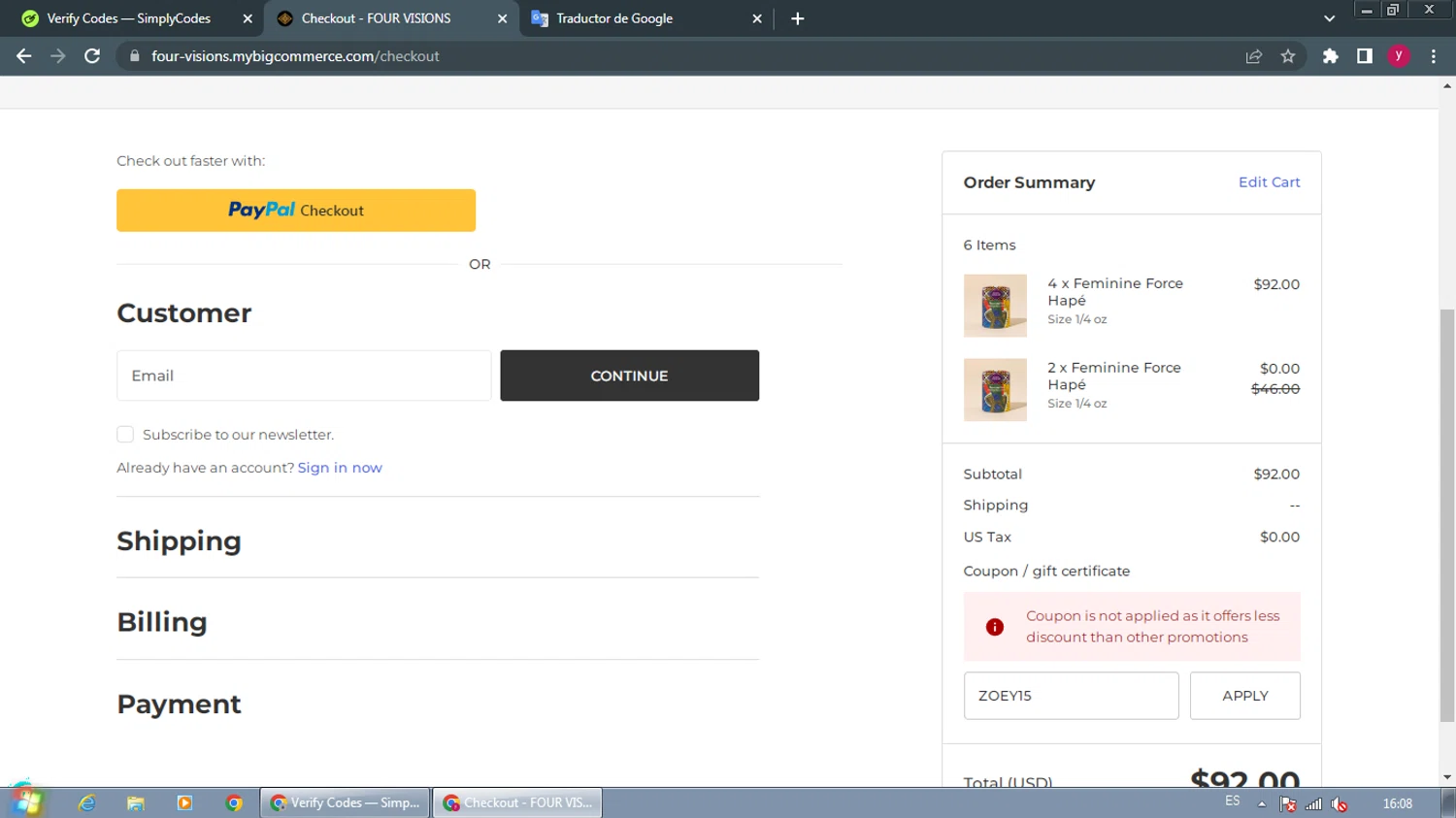Click the 2 x Feminine Force Hapé thumbnail
This screenshot has width=1456, height=818.
(995, 390)
